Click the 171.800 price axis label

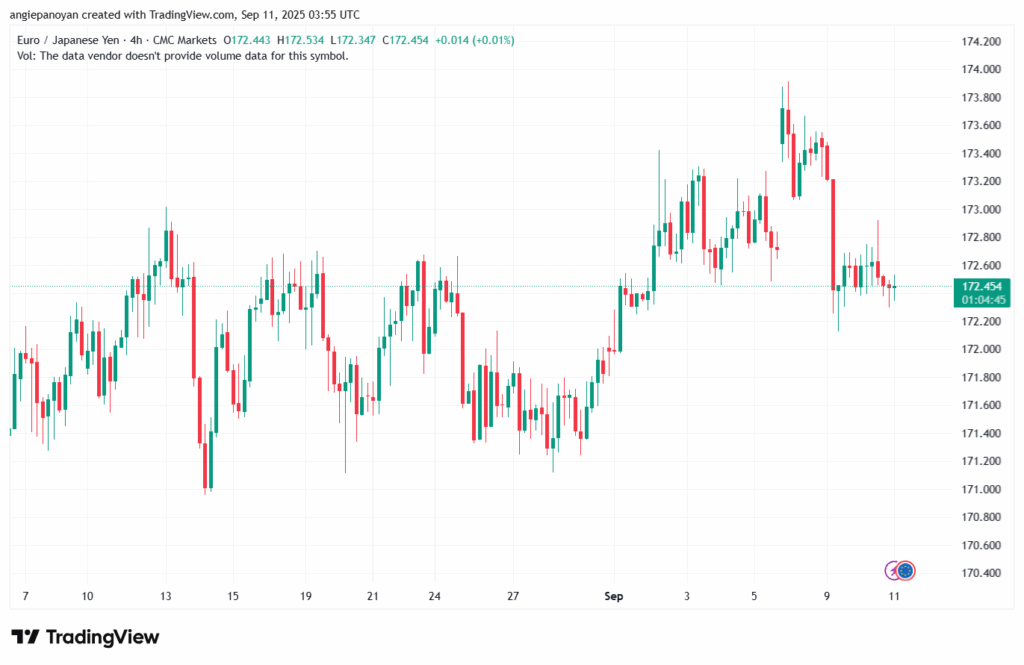tap(982, 378)
